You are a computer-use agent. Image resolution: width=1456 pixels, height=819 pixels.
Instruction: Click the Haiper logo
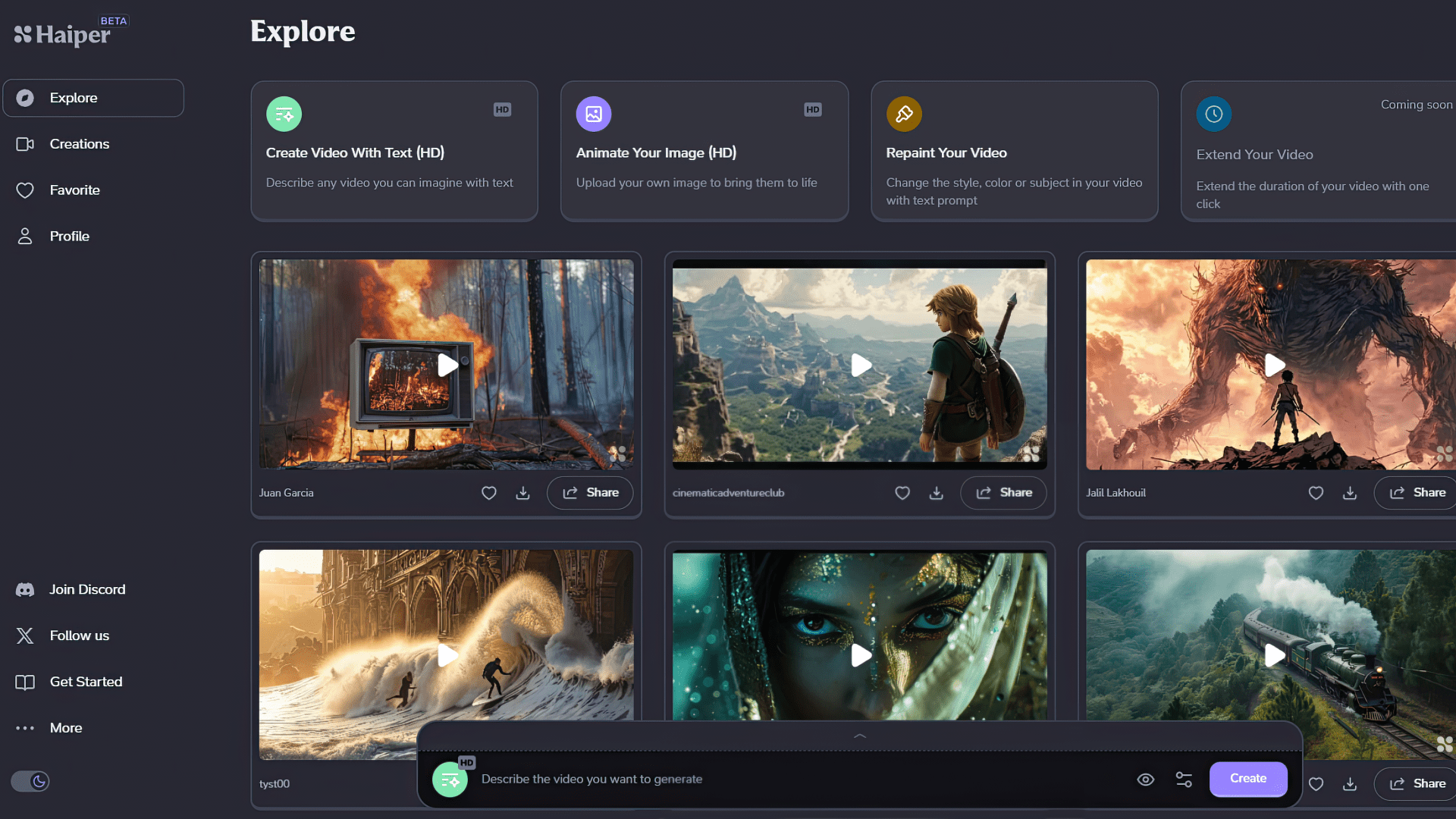[x=62, y=34]
